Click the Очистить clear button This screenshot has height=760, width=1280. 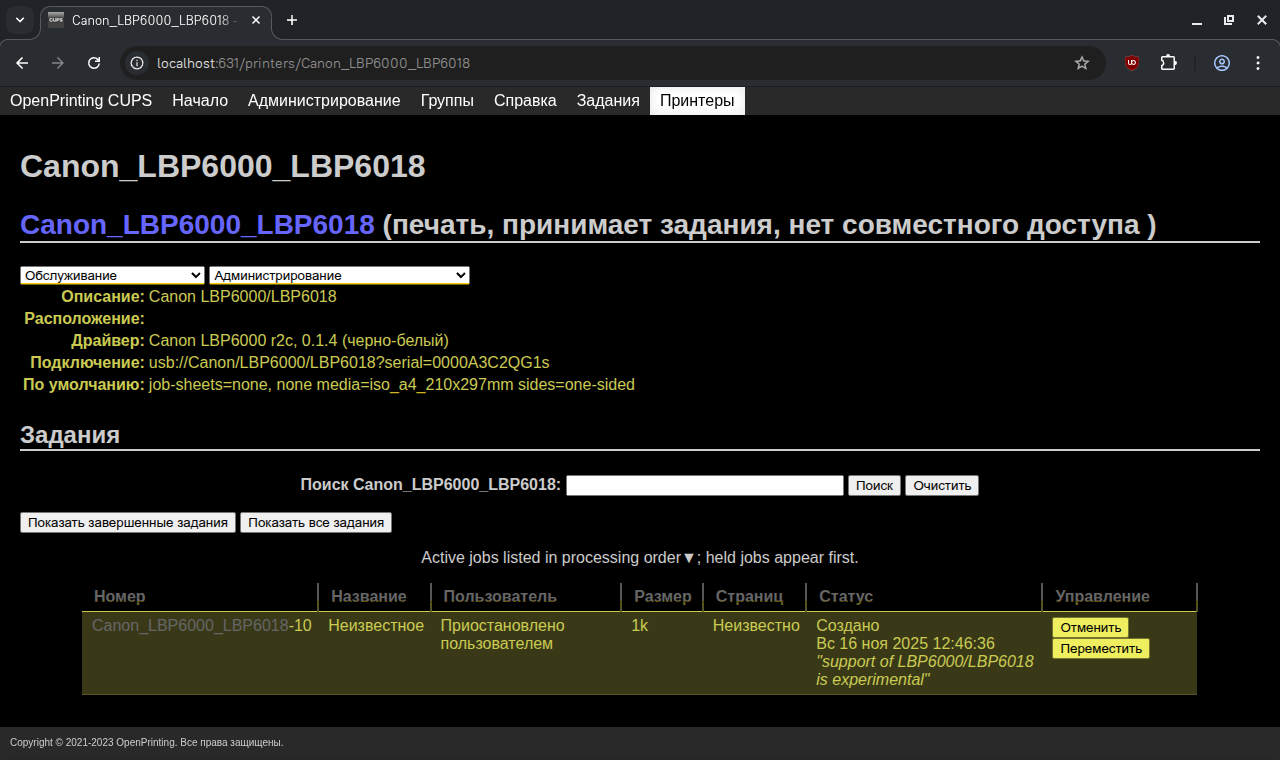point(942,485)
